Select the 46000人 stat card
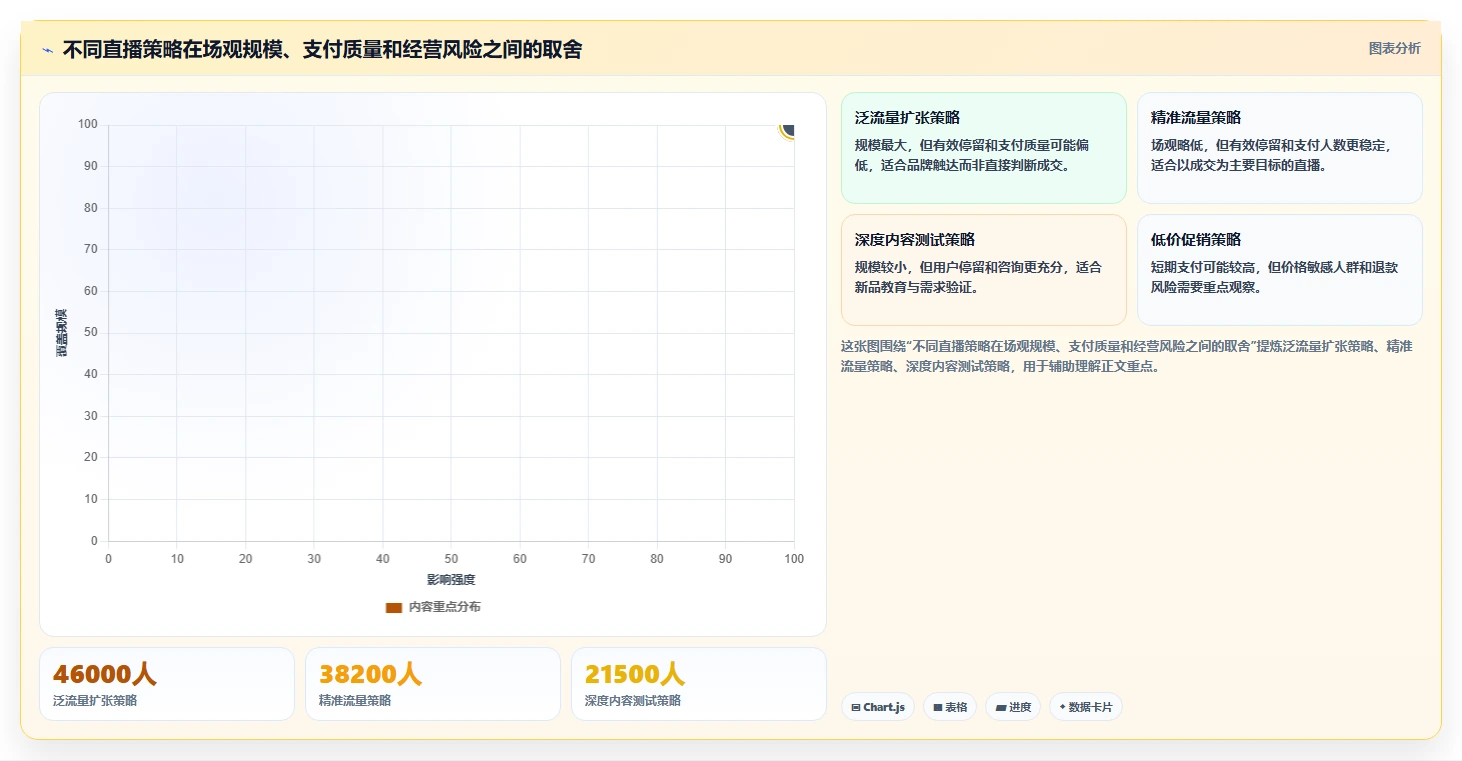Image resolution: width=1462 pixels, height=761 pixels. 167,684
